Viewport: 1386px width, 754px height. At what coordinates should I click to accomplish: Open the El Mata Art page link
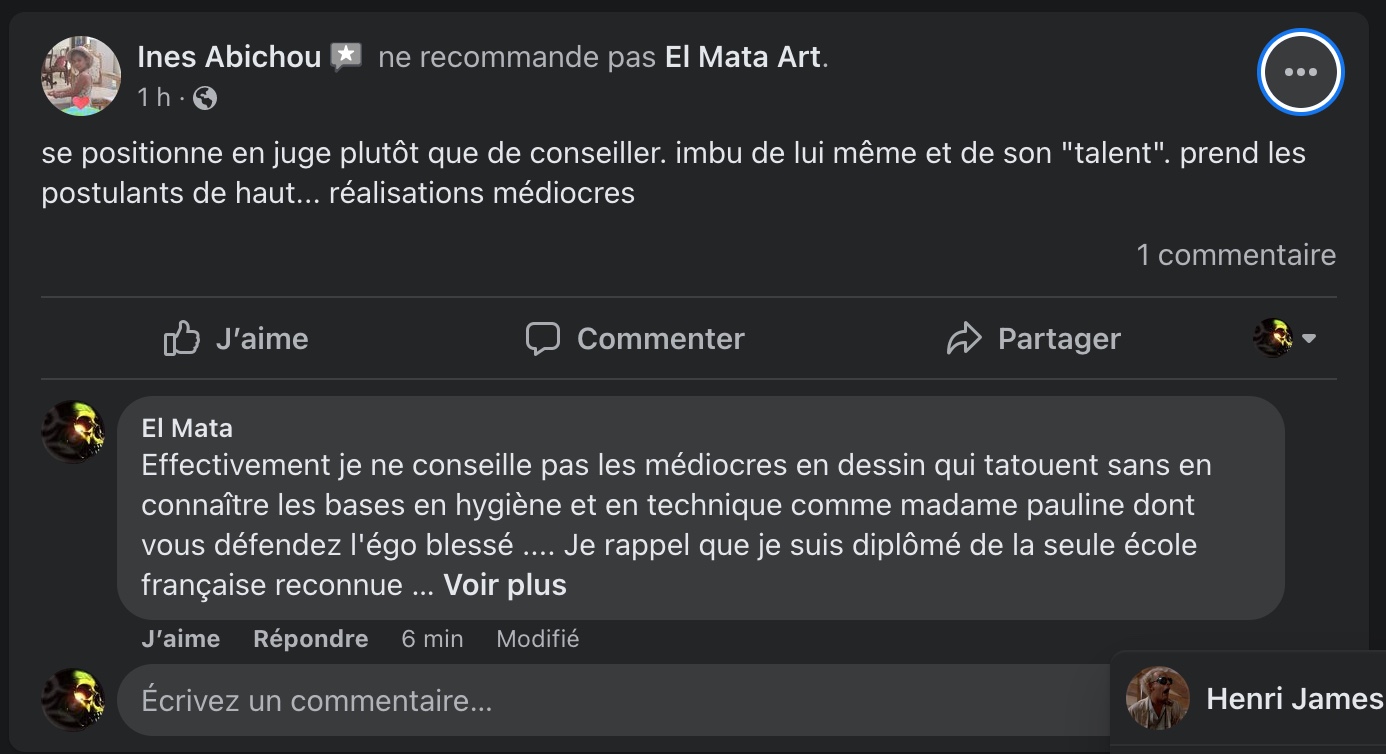click(743, 57)
